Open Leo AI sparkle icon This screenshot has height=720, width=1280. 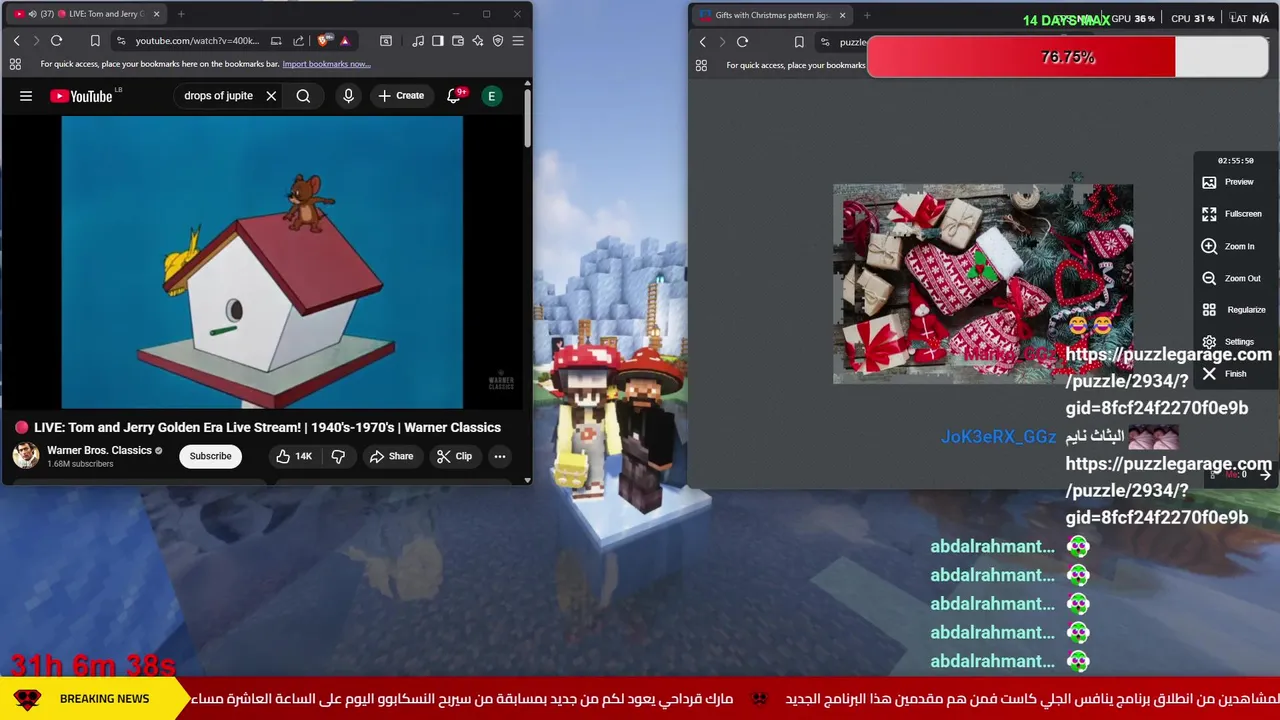tap(478, 41)
